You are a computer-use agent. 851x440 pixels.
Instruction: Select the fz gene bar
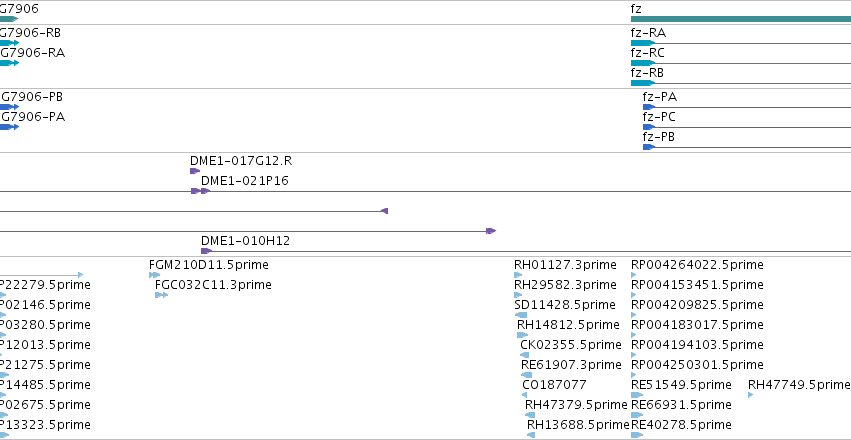point(741,19)
